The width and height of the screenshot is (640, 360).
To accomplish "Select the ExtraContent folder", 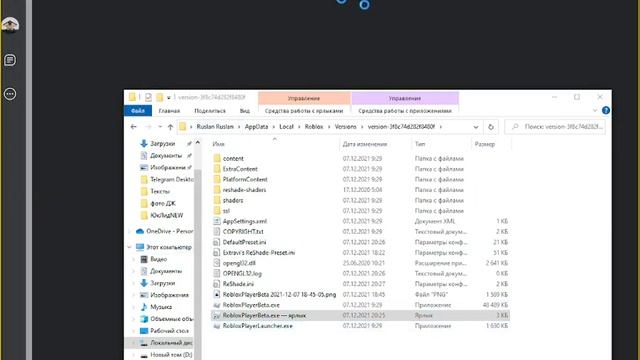I will (x=240, y=169).
